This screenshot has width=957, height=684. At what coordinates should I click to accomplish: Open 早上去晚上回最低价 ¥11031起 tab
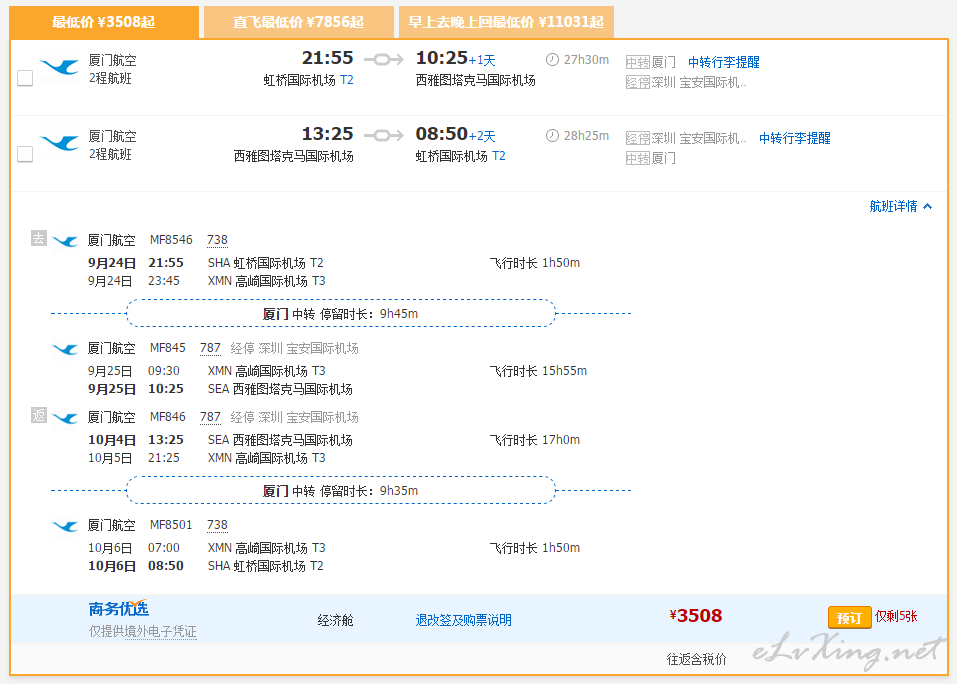[x=506, y=23]
